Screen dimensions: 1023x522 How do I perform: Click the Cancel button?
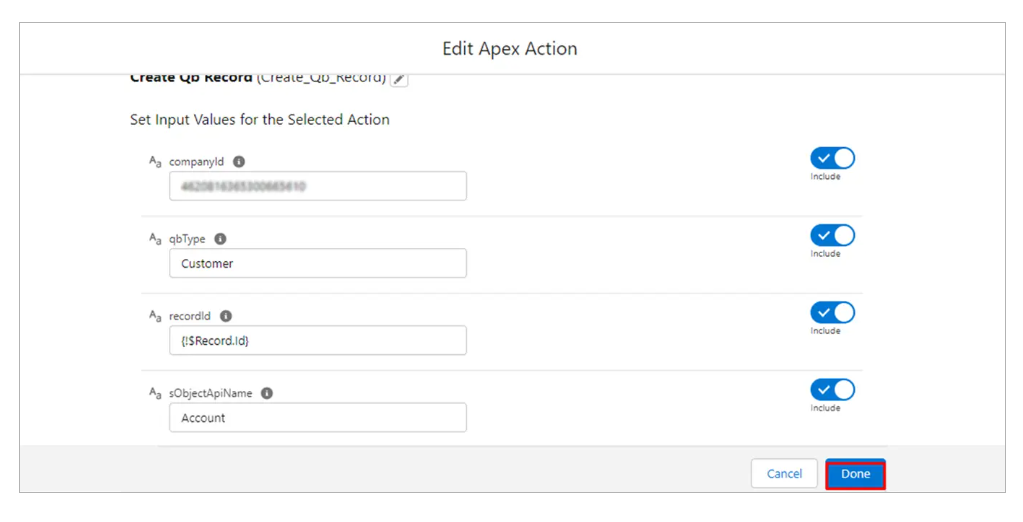[x=784, y=474]
